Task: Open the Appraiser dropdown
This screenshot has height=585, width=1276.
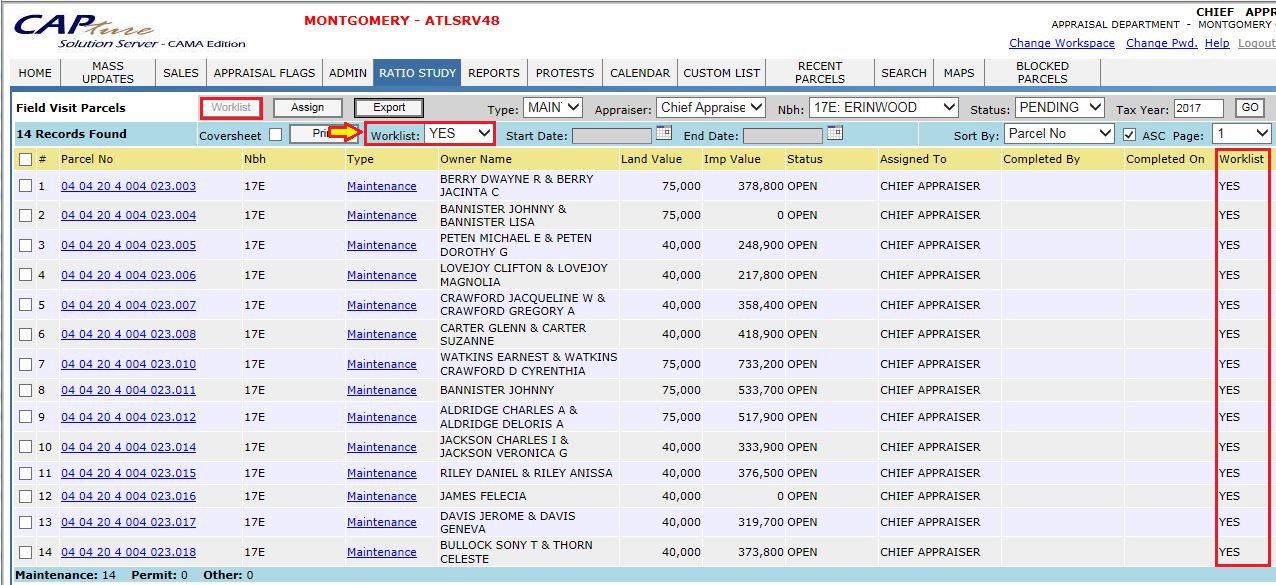Action: click(711, 108)
